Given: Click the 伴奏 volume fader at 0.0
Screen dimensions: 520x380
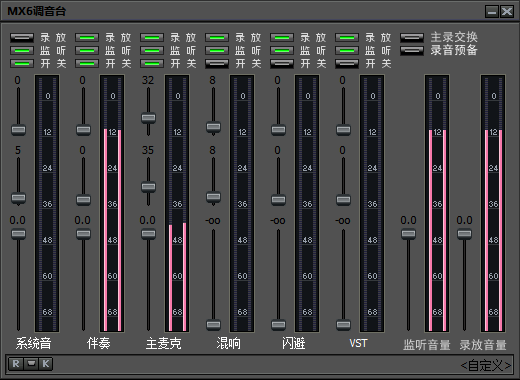Looking at the screenshot, I should [83, 234].
